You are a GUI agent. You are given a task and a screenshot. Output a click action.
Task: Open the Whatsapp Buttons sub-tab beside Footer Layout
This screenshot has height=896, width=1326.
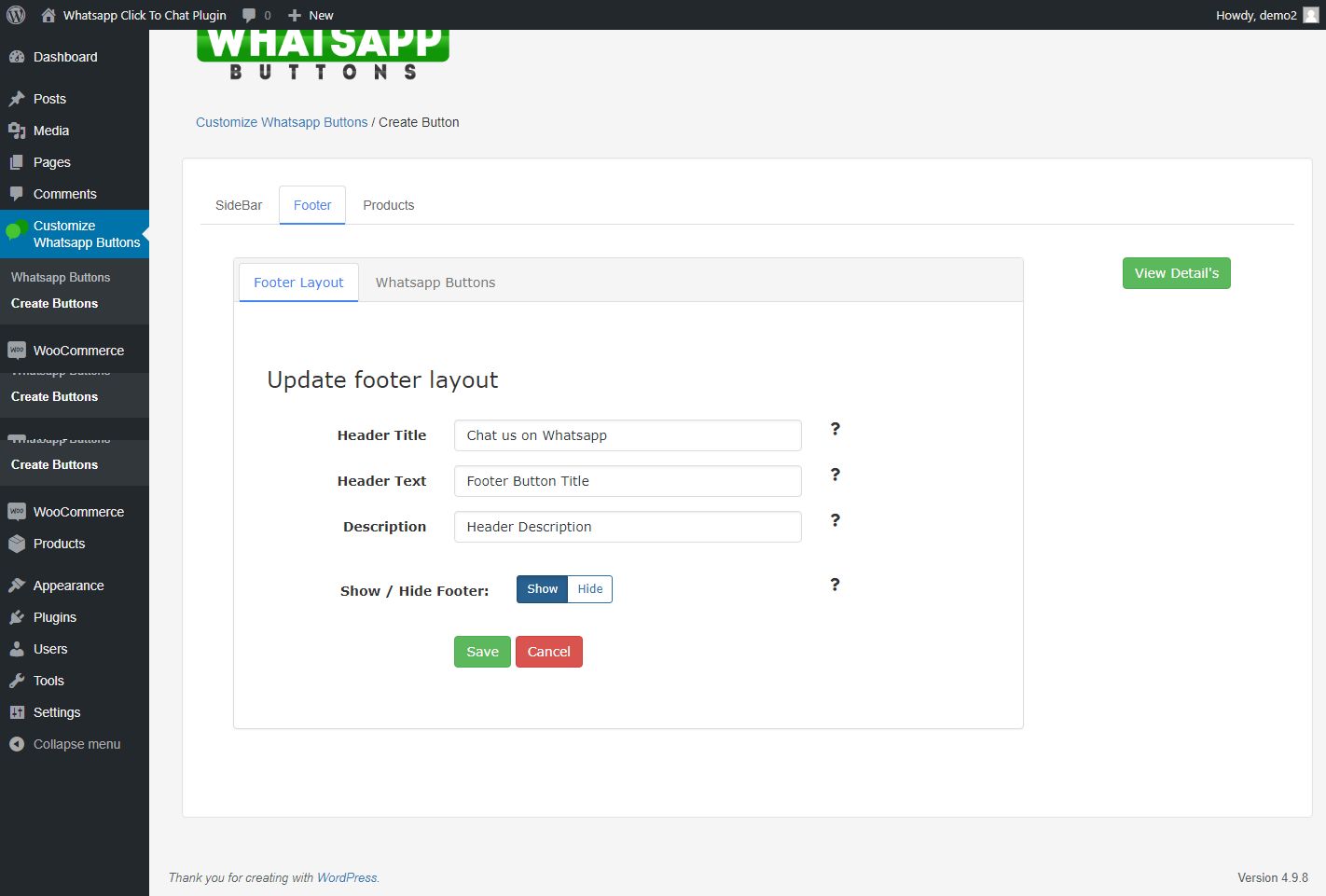coord(435,283)
